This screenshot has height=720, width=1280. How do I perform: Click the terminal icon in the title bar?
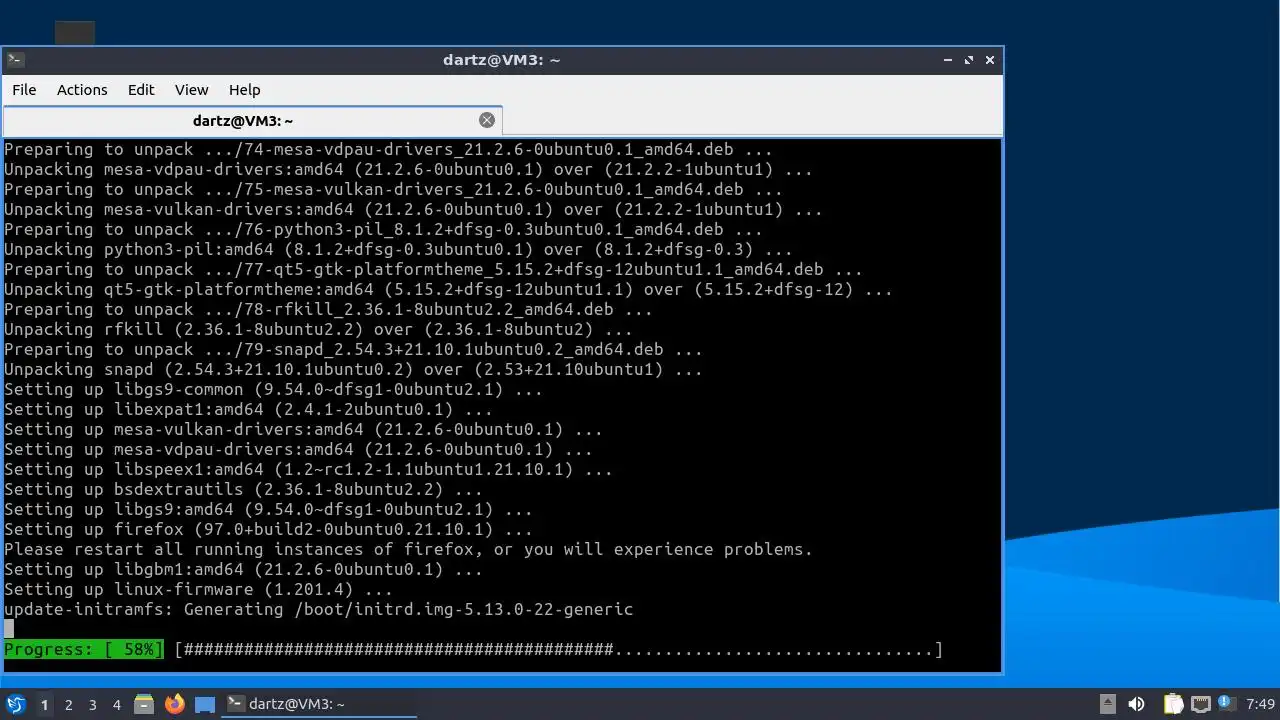tap(15, 60)
